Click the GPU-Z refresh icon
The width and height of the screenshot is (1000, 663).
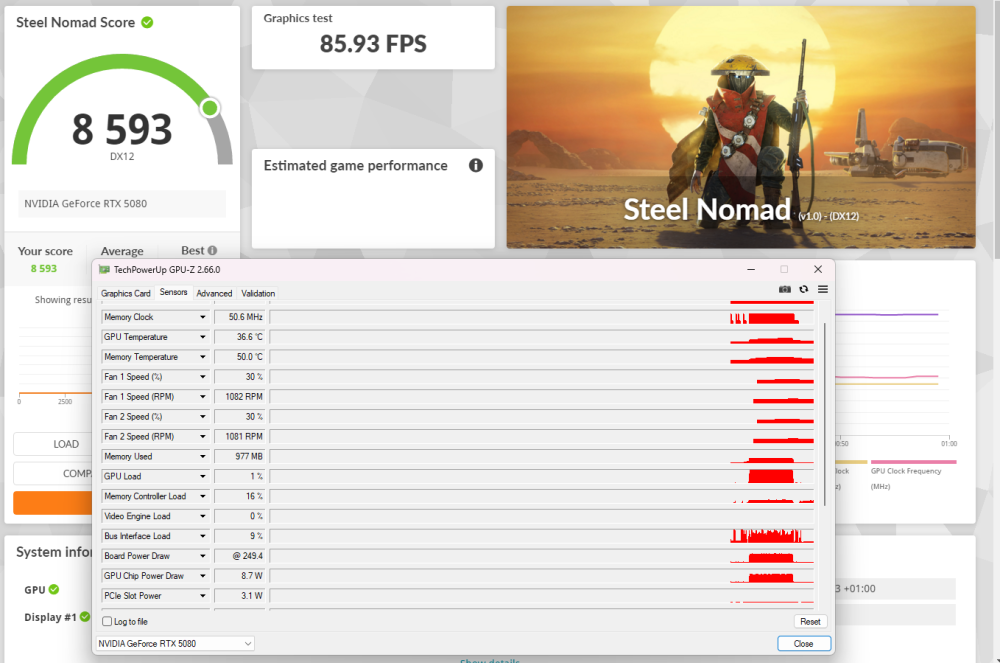pyautogui.click(x=804, y=289)
